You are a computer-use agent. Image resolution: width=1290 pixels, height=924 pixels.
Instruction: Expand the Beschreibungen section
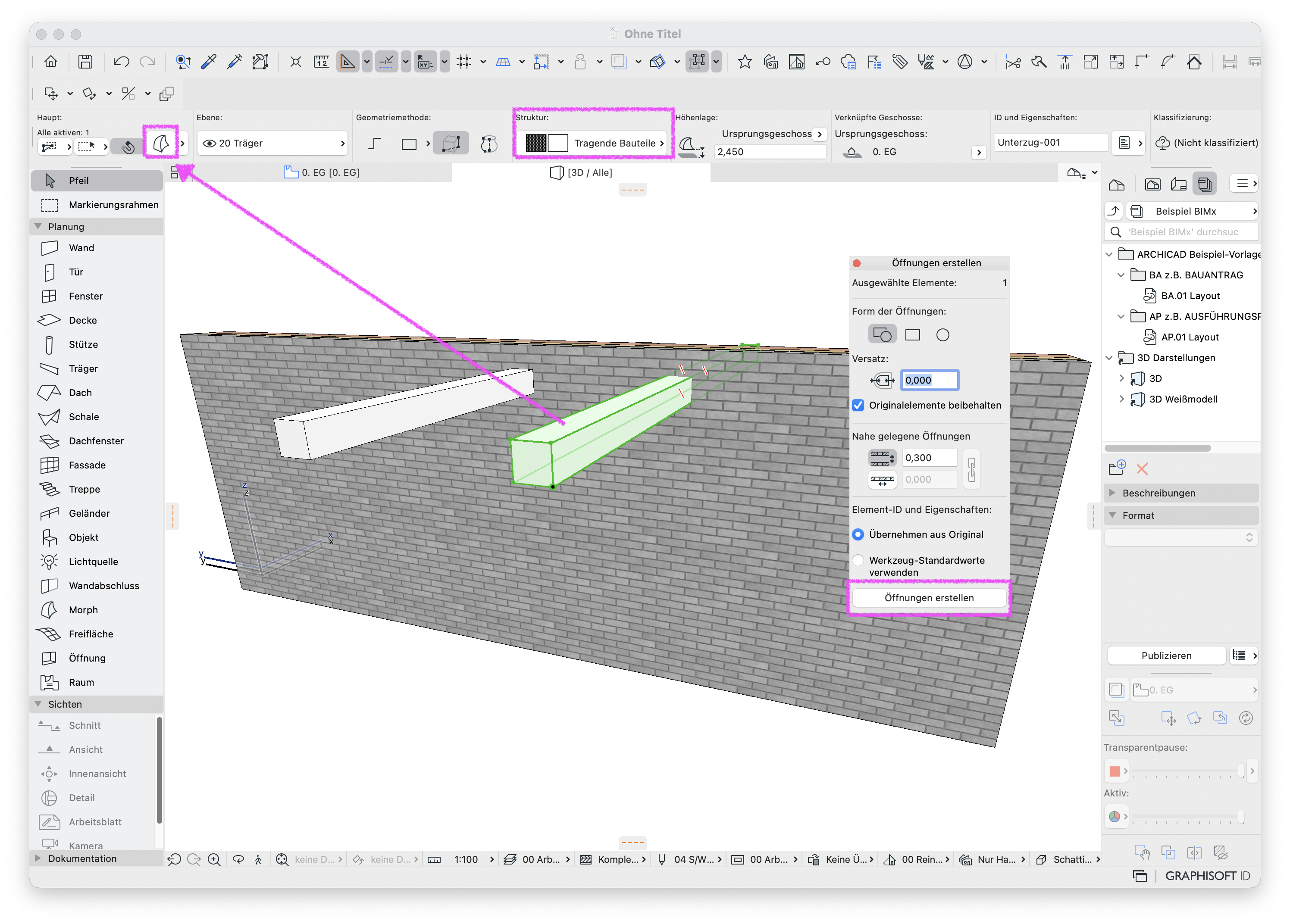[1112, 493]
